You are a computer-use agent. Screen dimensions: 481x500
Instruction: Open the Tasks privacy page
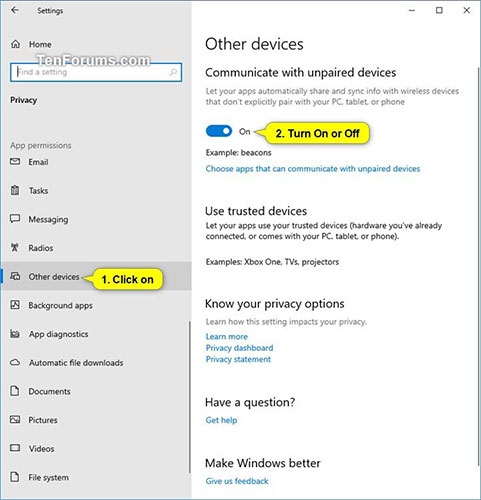(38, 191)
